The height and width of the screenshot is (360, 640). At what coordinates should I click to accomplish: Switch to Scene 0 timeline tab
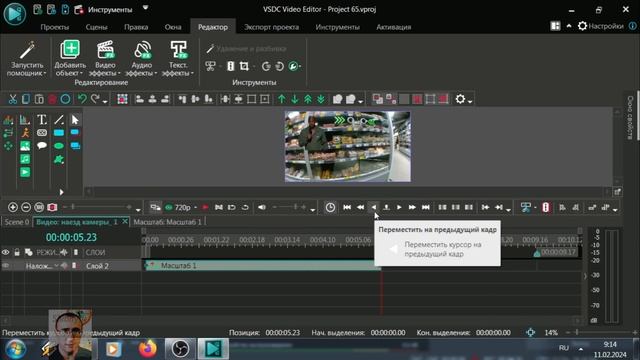(17, 222)
